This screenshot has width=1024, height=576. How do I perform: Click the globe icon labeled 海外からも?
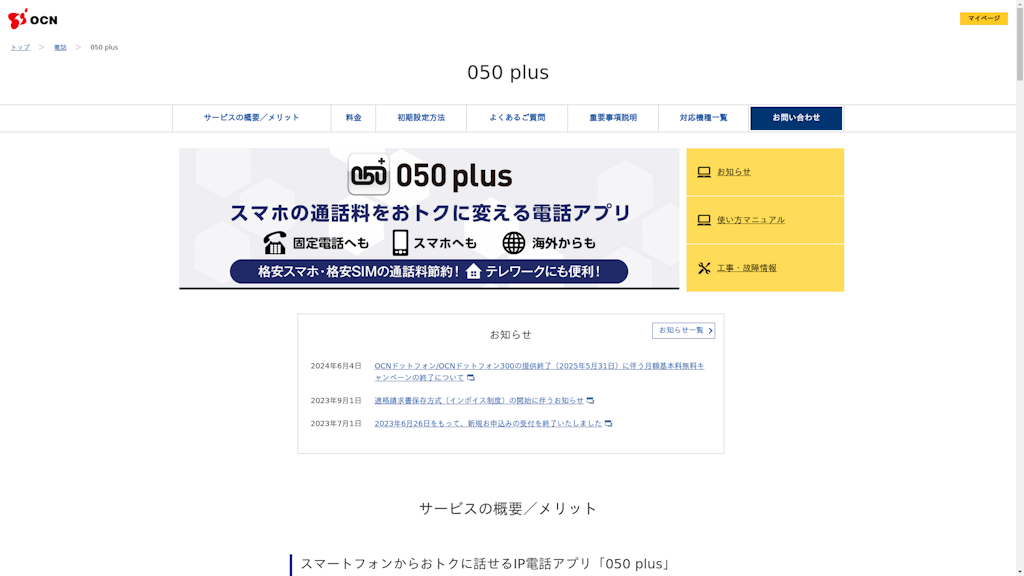[x=513, y=241]
